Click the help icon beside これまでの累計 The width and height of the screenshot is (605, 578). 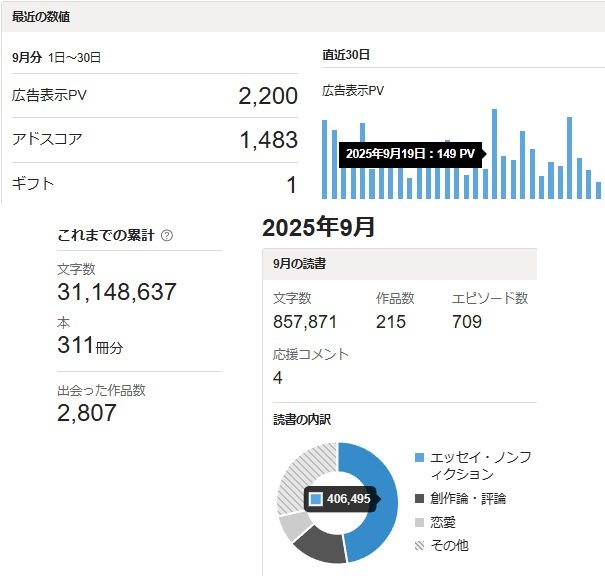point(167,235)
